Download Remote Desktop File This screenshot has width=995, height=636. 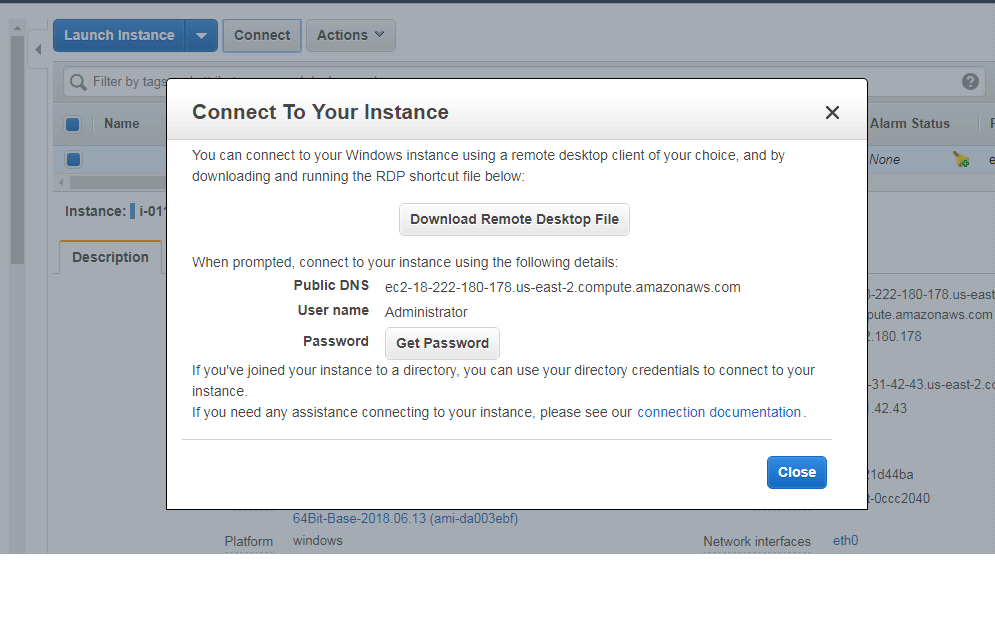point(514,220)
